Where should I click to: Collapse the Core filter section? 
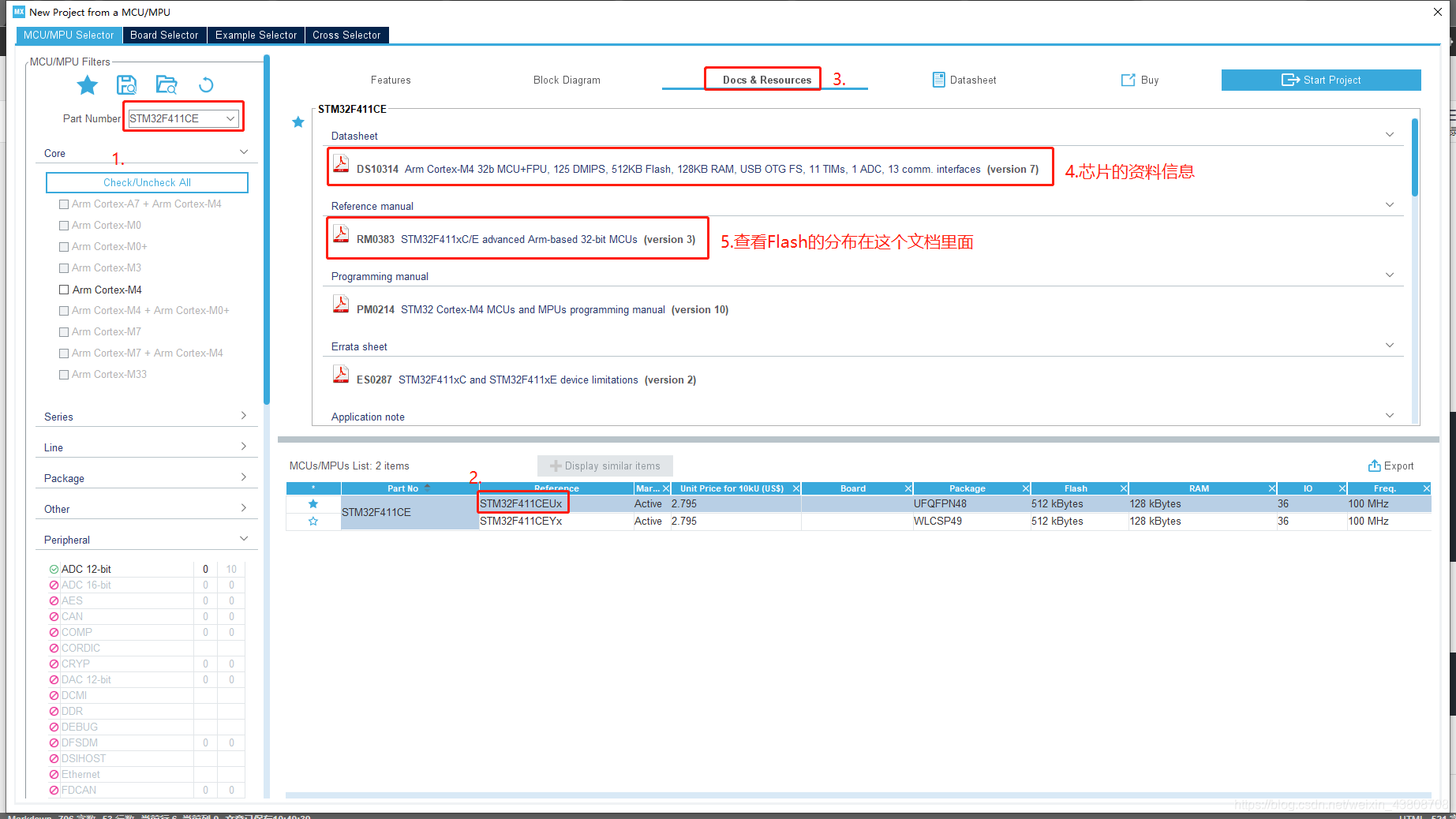244,151
